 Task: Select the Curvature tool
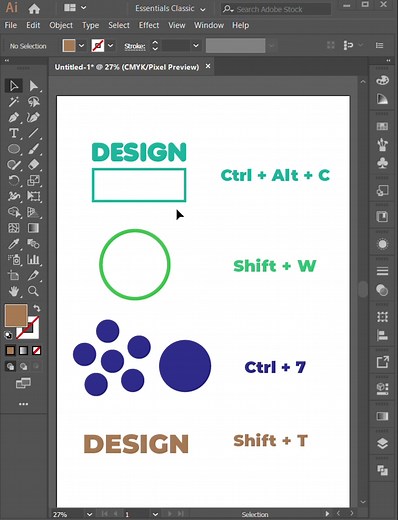pyautogui.click(x=33, y=118)
